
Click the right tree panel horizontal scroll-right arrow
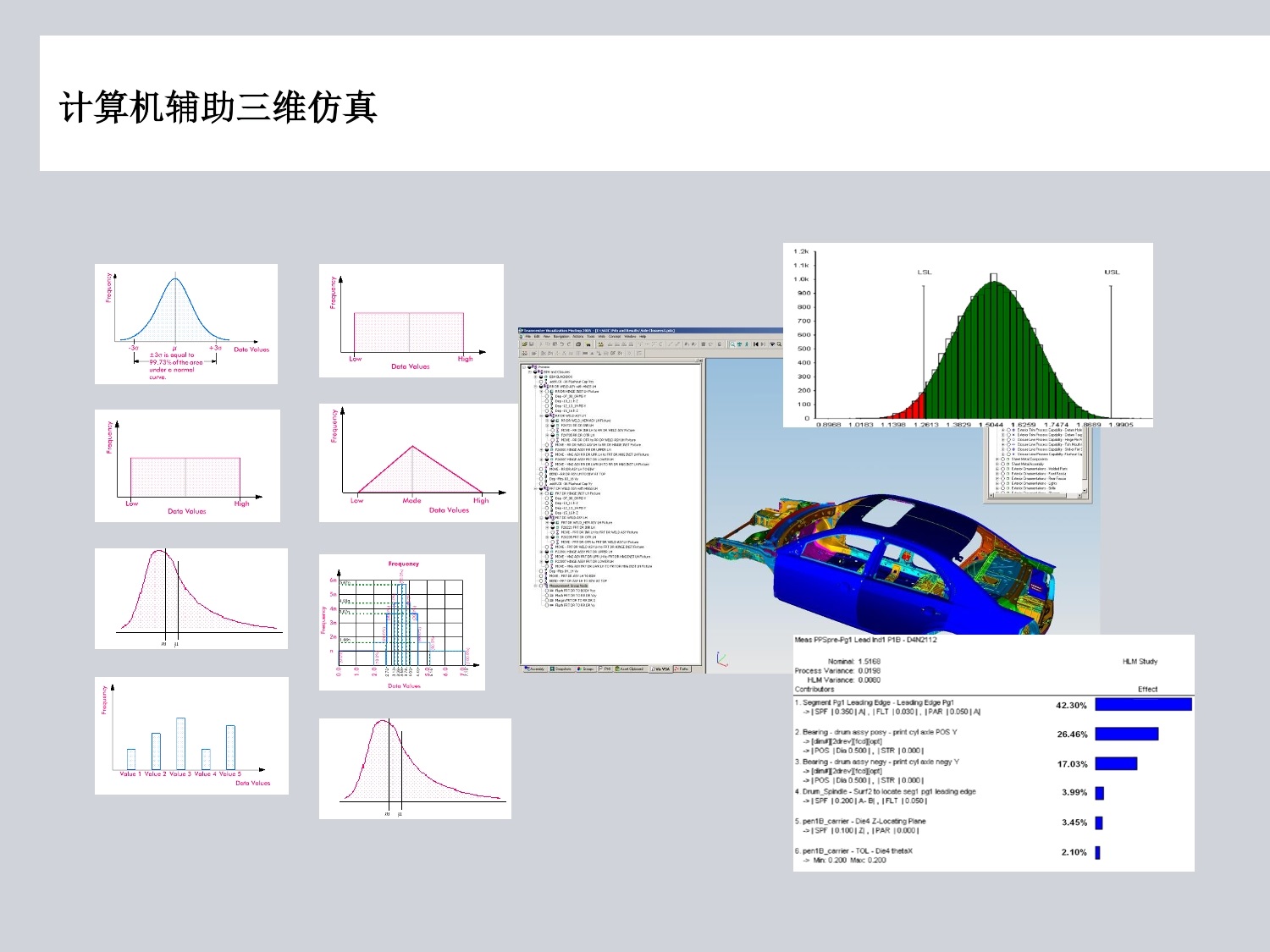coord(1079,495)
